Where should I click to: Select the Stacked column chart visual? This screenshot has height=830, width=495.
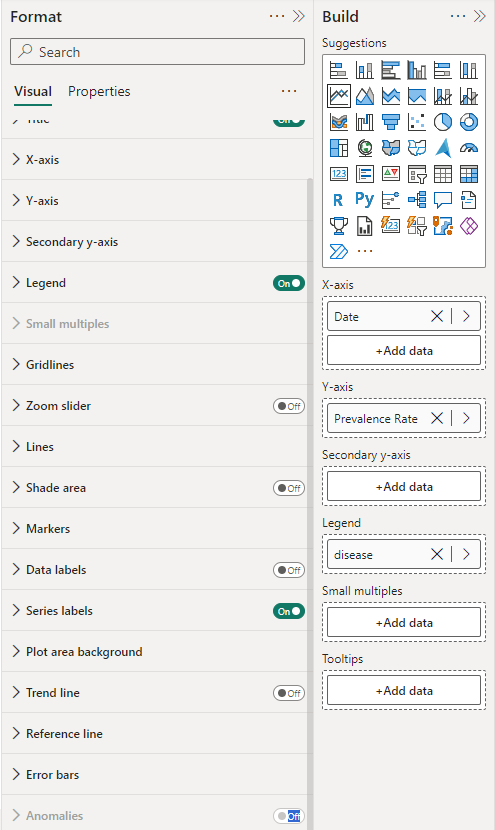coord(364,70)
